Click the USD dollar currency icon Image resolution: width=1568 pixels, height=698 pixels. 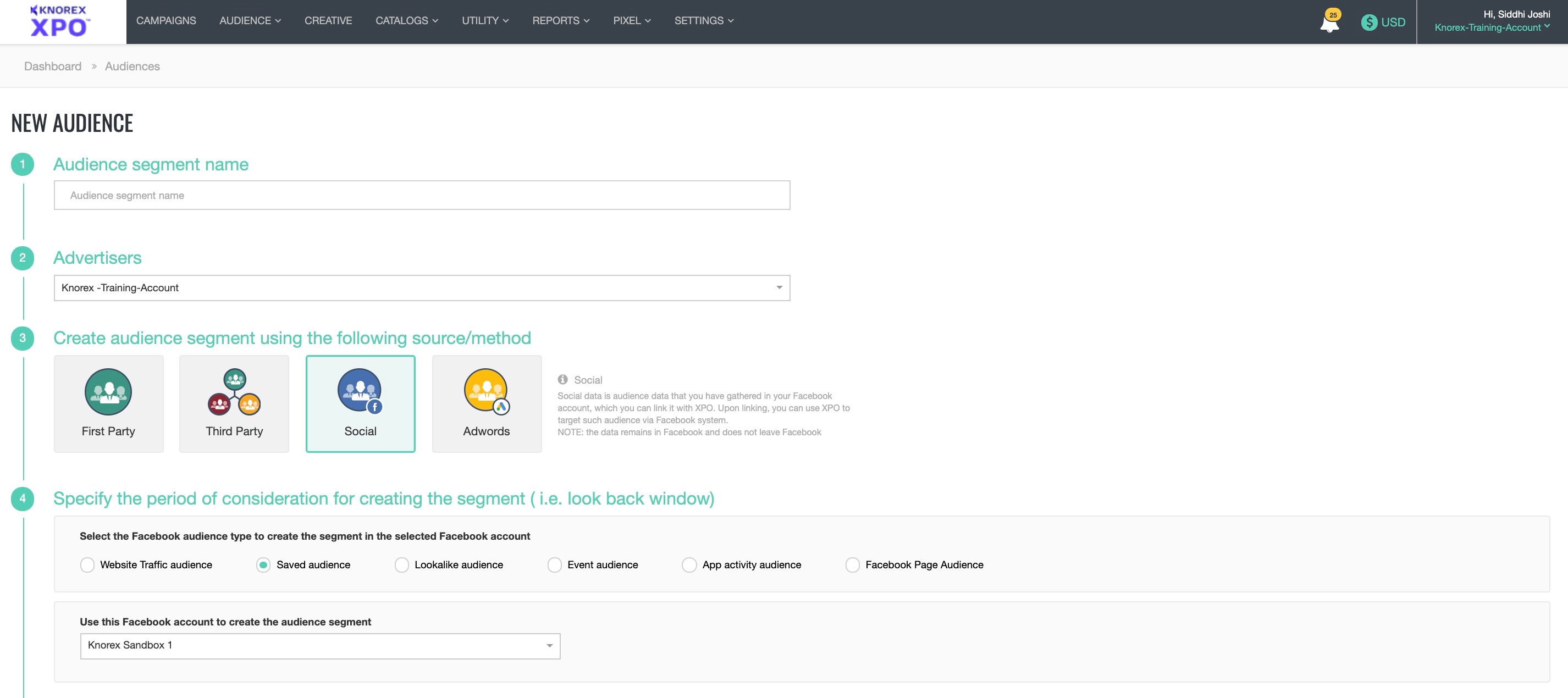tap(1369, 23)
